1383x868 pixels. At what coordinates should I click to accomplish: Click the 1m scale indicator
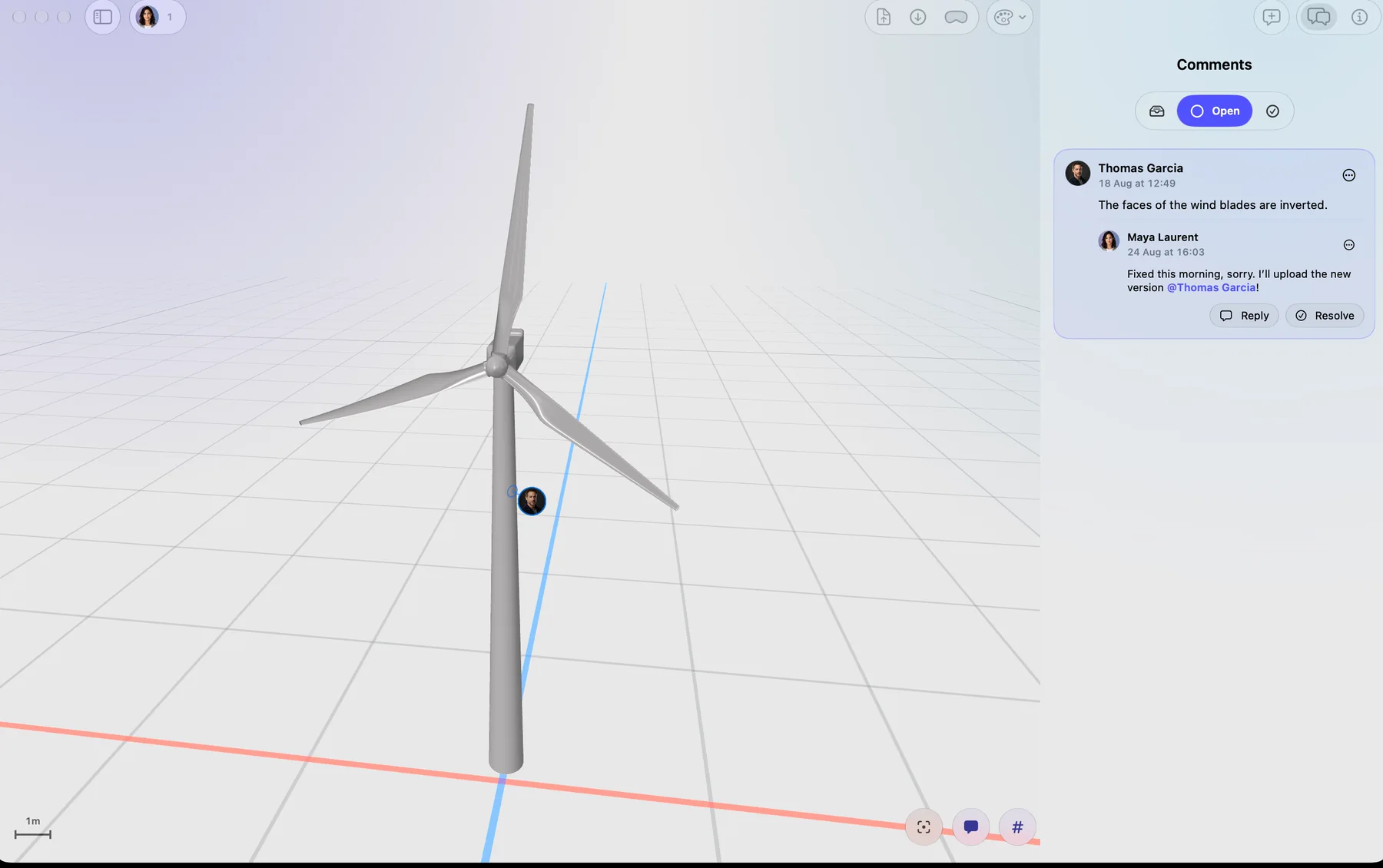[33, 828]
